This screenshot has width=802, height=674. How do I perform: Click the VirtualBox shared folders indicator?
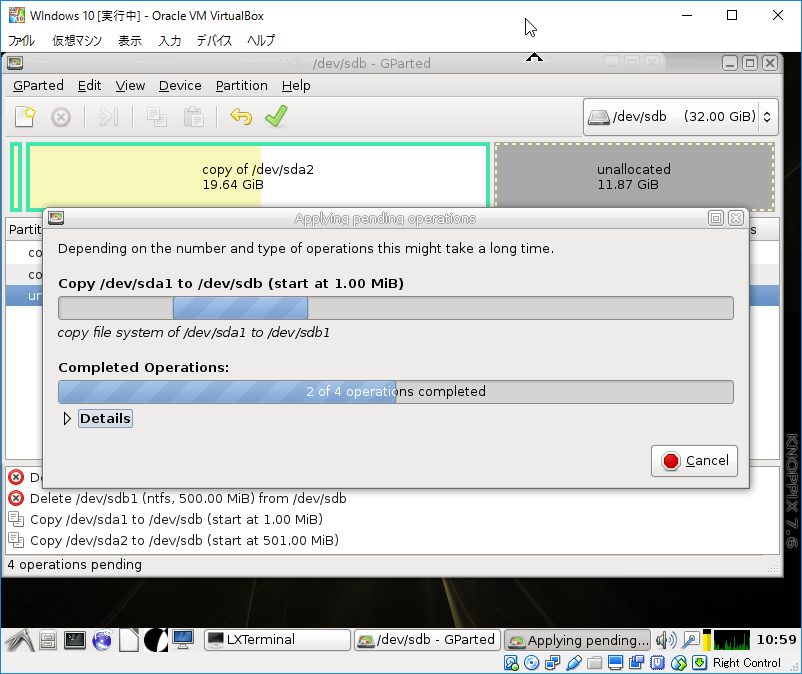594,663
